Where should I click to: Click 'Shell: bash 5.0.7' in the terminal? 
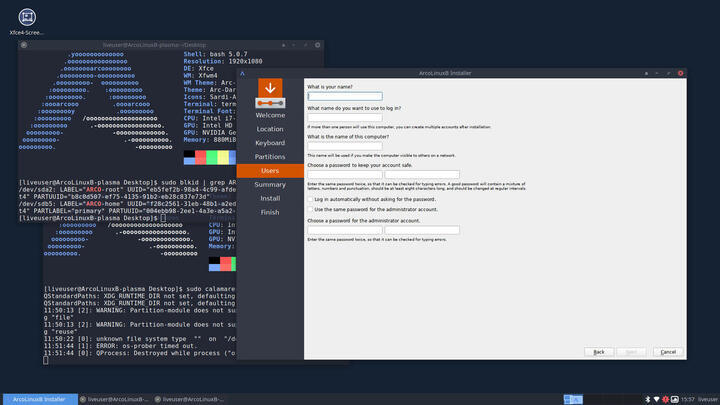[x=215, y=54]
